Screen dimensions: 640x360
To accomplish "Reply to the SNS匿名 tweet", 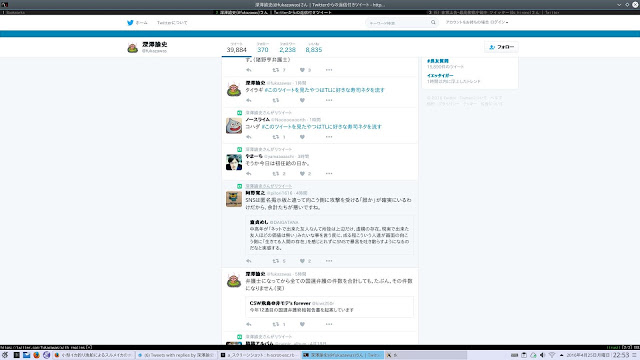I will [249, 261].
